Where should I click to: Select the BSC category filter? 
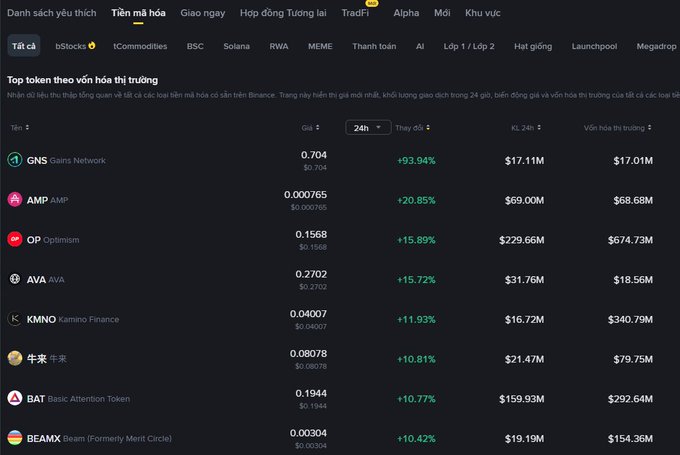click(x=195, y=46)
